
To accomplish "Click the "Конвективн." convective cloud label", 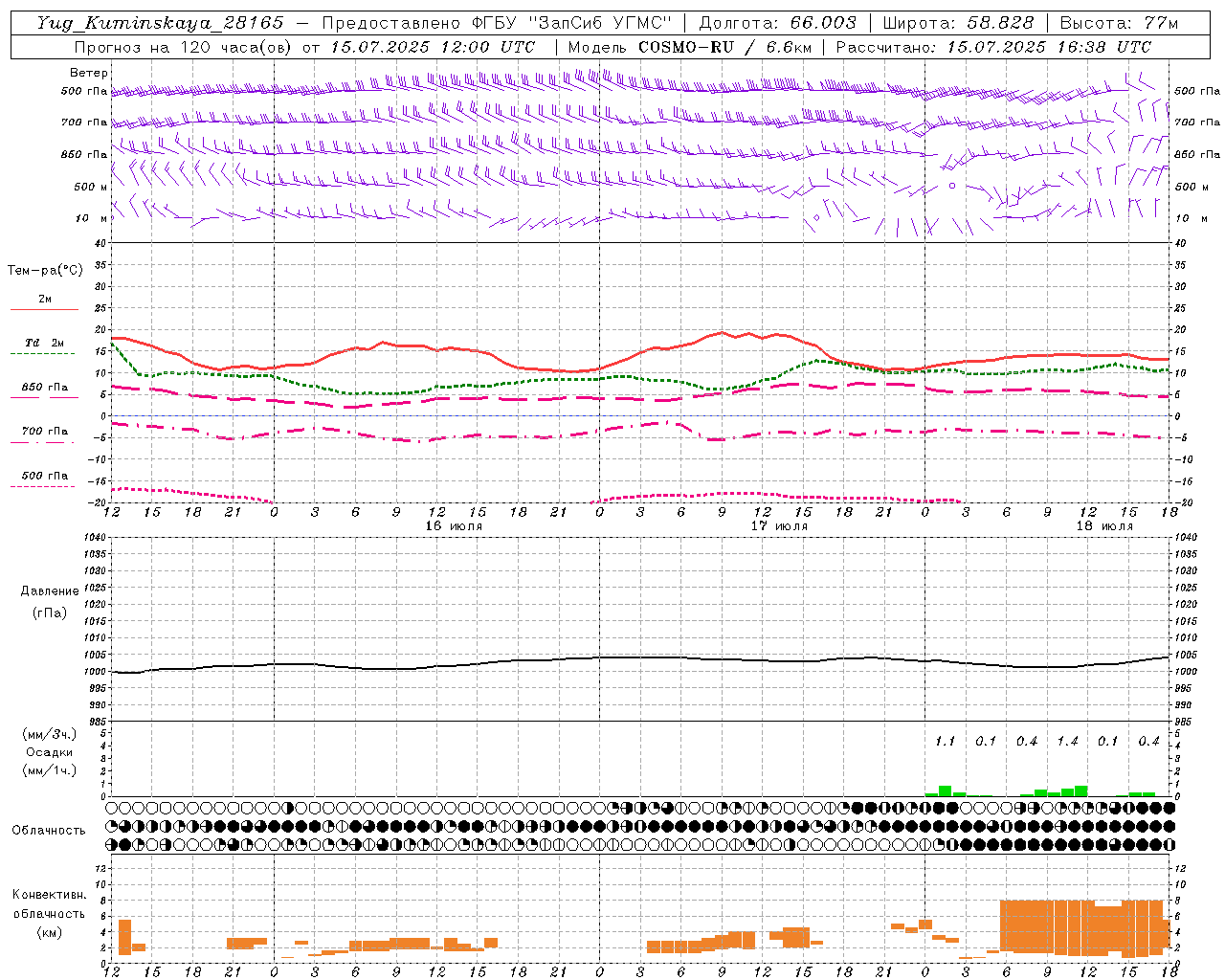I will point(50,895).
